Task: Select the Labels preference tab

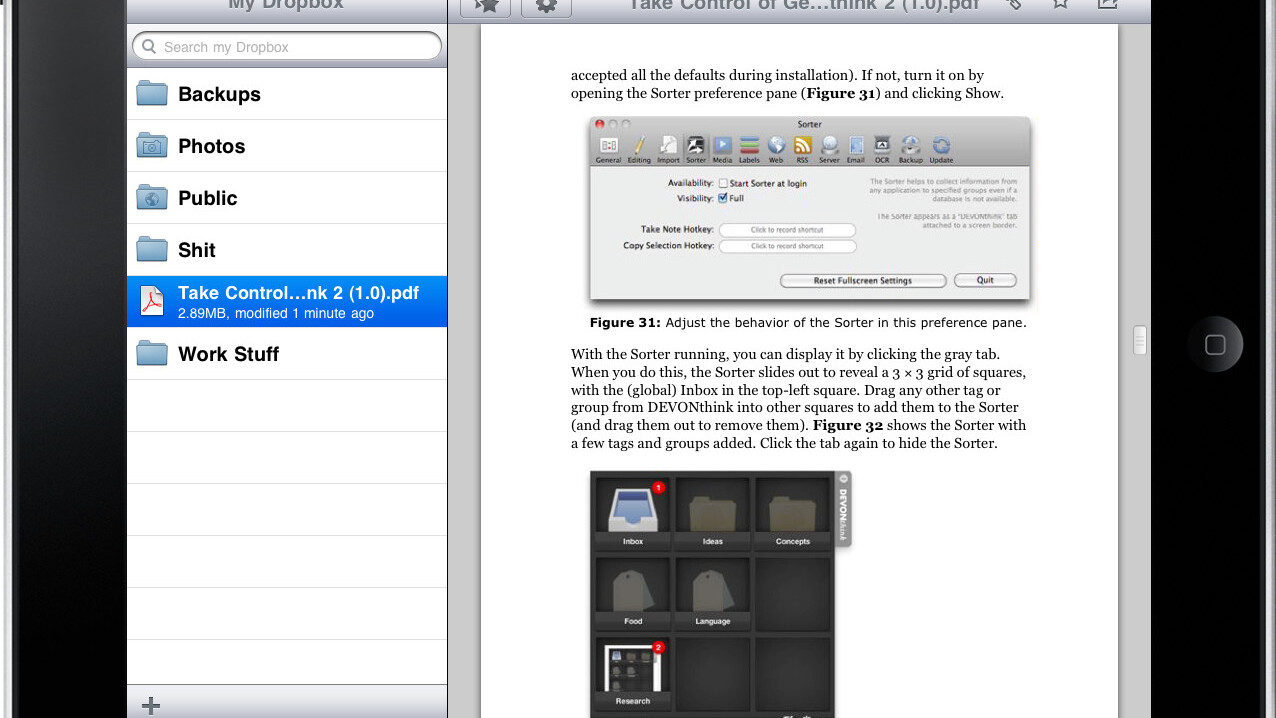Action: 749,148
